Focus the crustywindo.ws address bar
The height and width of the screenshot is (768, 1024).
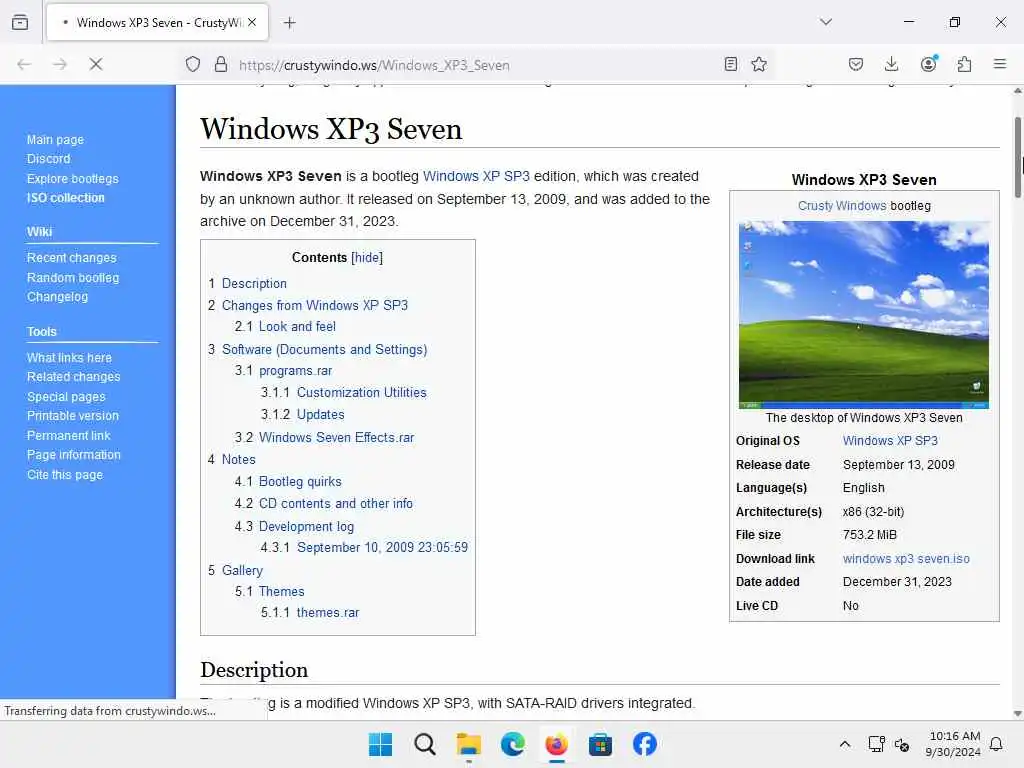[477, 65]
